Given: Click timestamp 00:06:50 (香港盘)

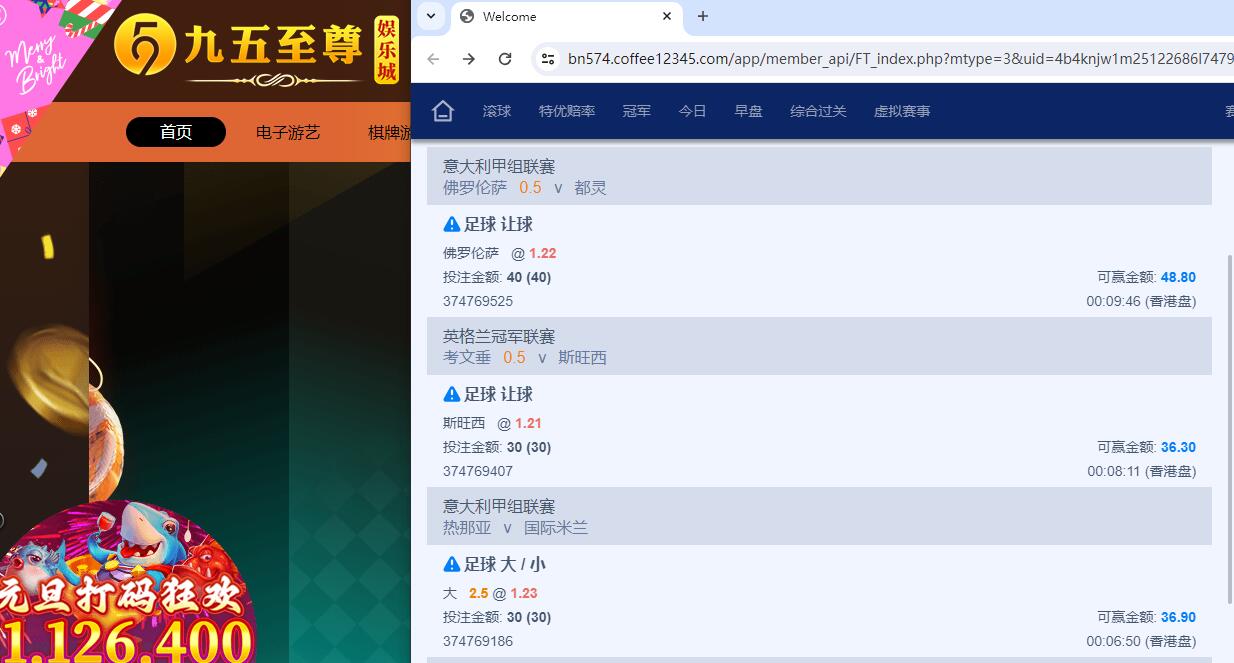Looking at the screenshot, I should pos(1141,641).
